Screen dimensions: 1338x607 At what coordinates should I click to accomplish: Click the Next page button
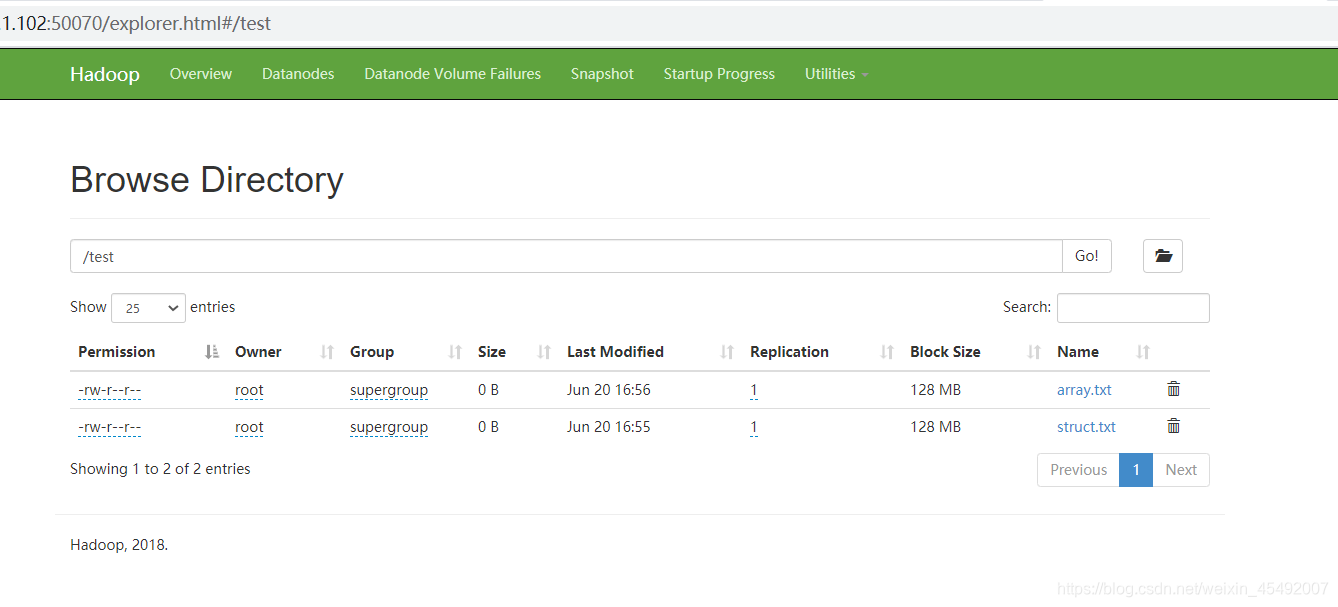[1181, 470]
